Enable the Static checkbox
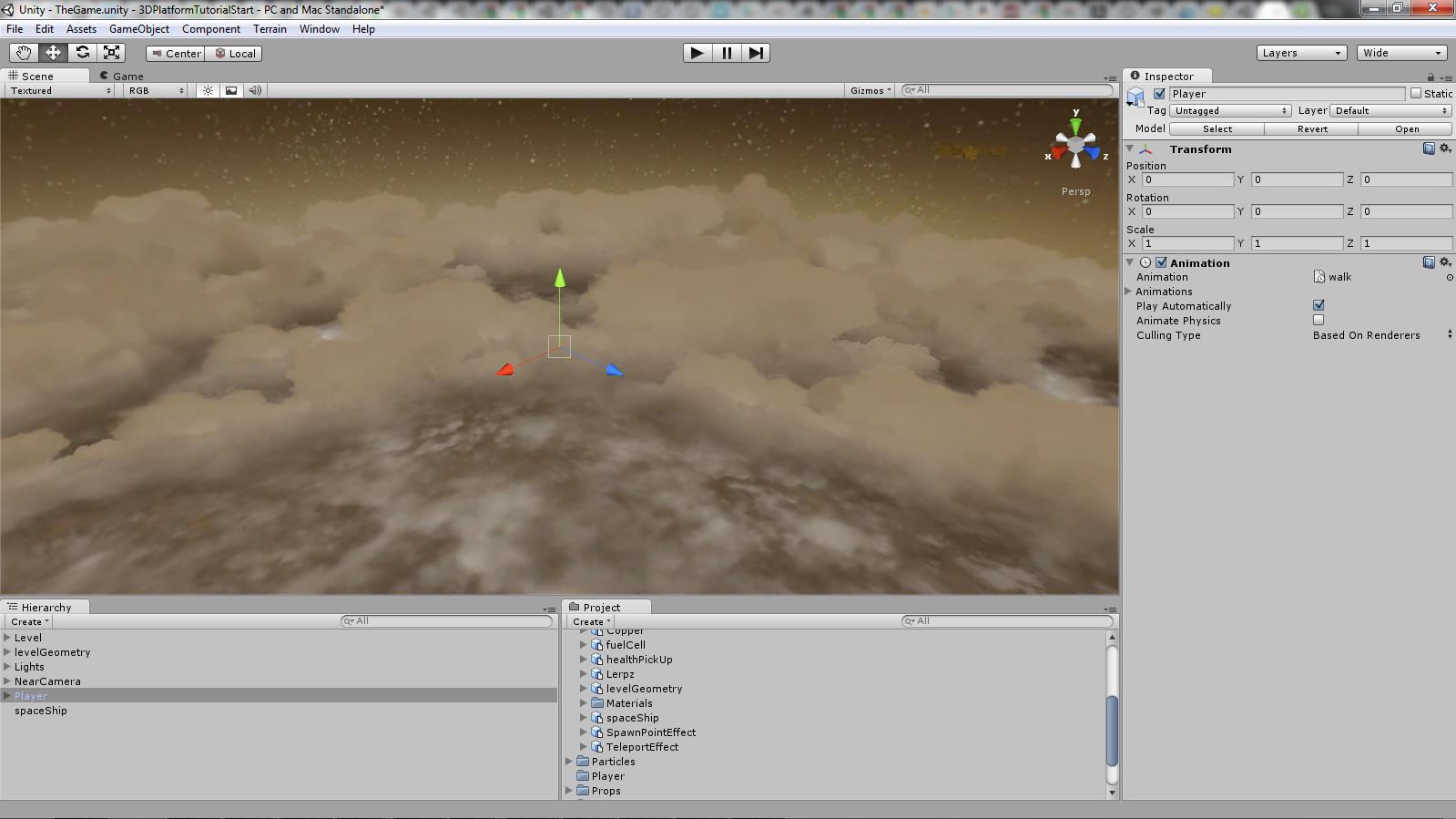Image resolution: width=1456 pixels, height=819 pixels. (x=1416, y=94)
